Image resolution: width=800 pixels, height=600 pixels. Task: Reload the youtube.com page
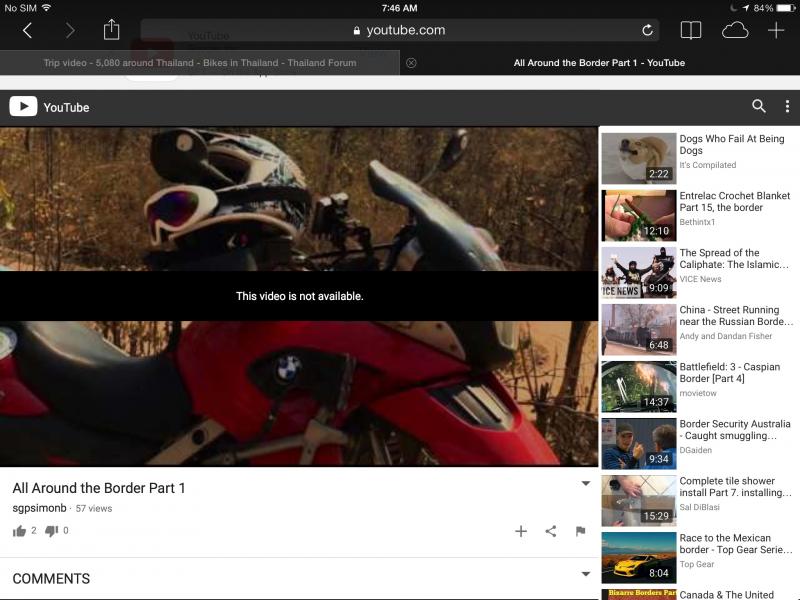pyautogui.click(x=647, y=31)
